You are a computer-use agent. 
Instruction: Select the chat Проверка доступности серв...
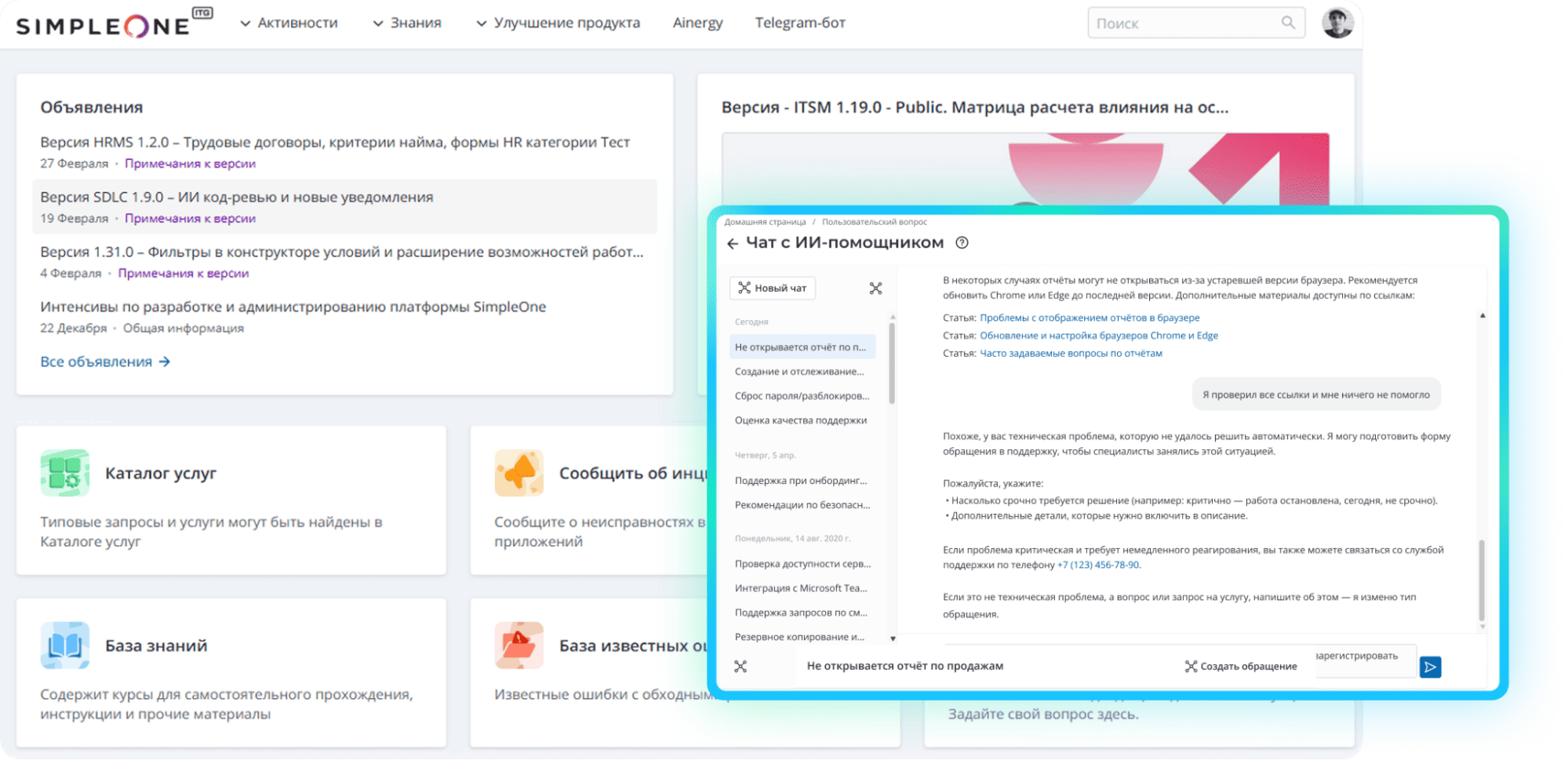coord(802,564)
